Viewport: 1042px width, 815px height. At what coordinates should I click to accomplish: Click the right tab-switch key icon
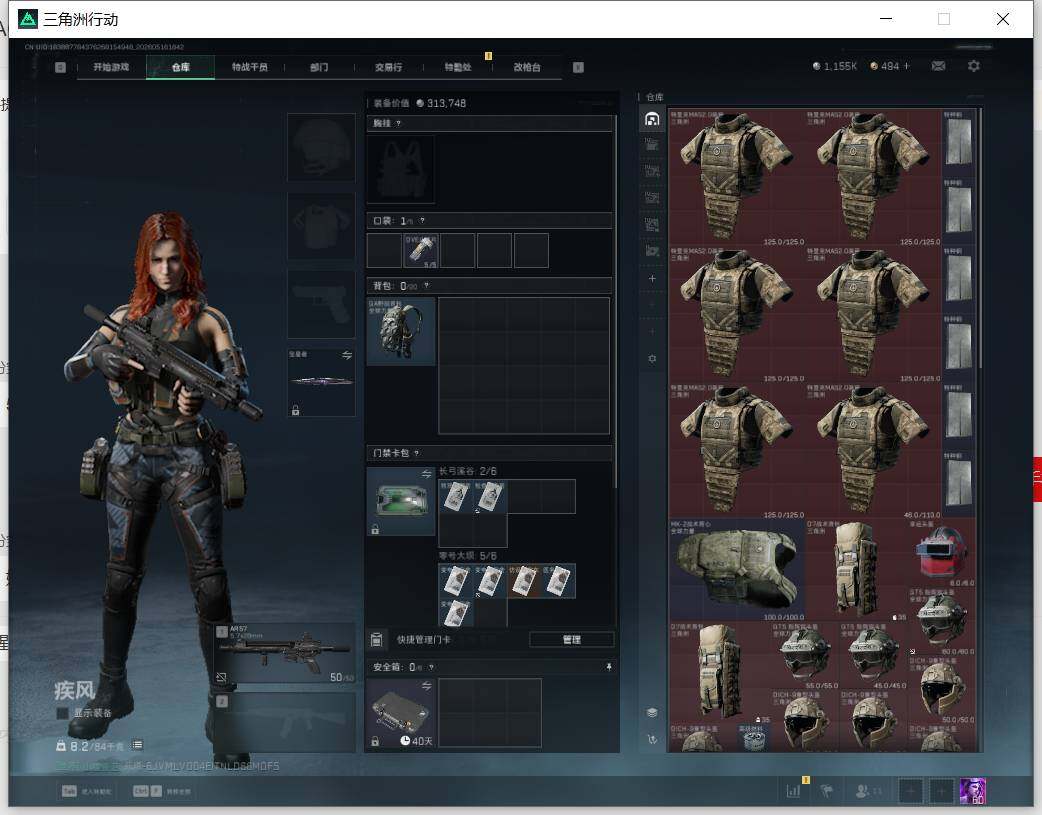click(578, 67)
